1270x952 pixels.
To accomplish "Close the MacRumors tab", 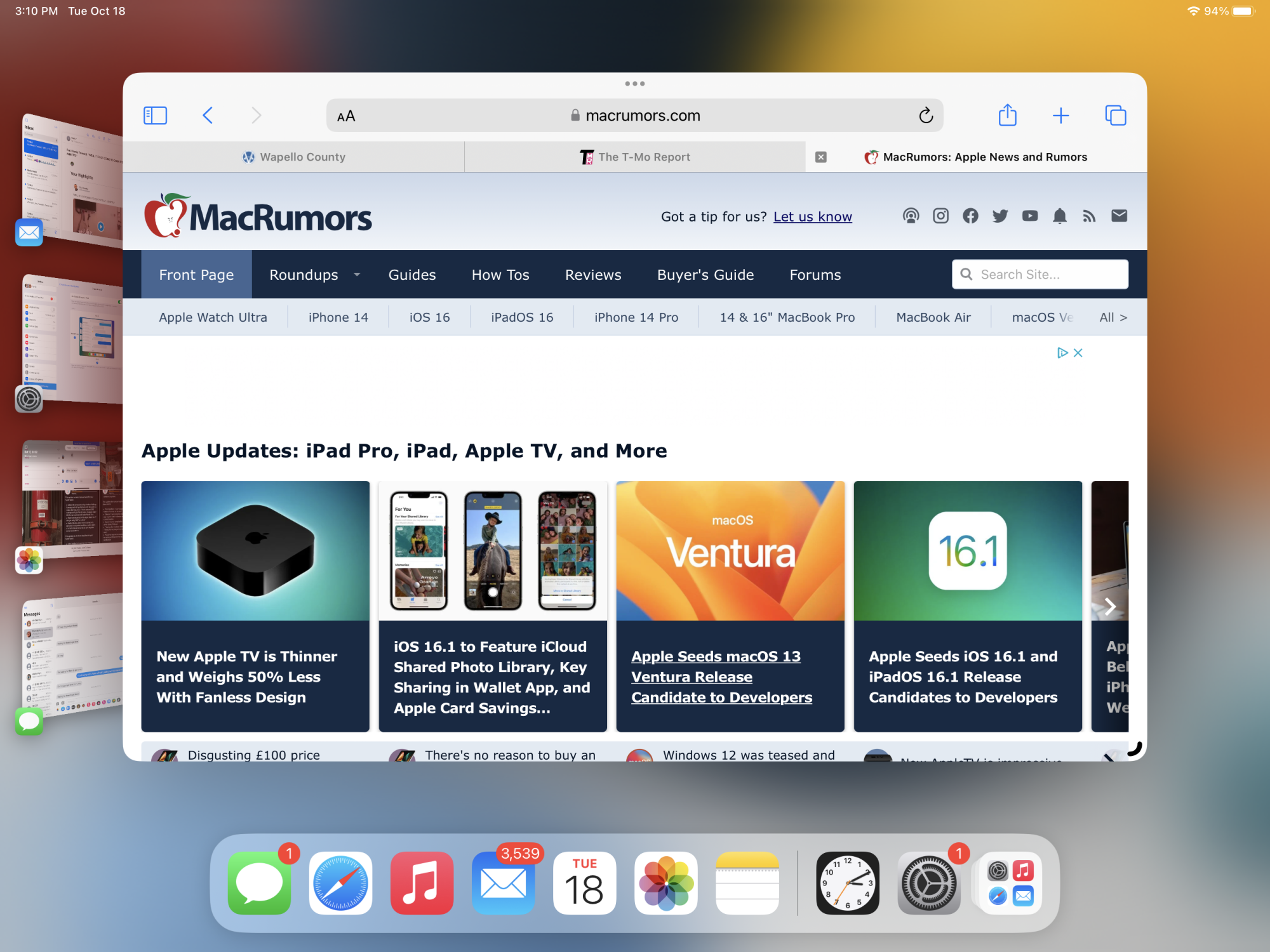I will click(x=821, y=157).
